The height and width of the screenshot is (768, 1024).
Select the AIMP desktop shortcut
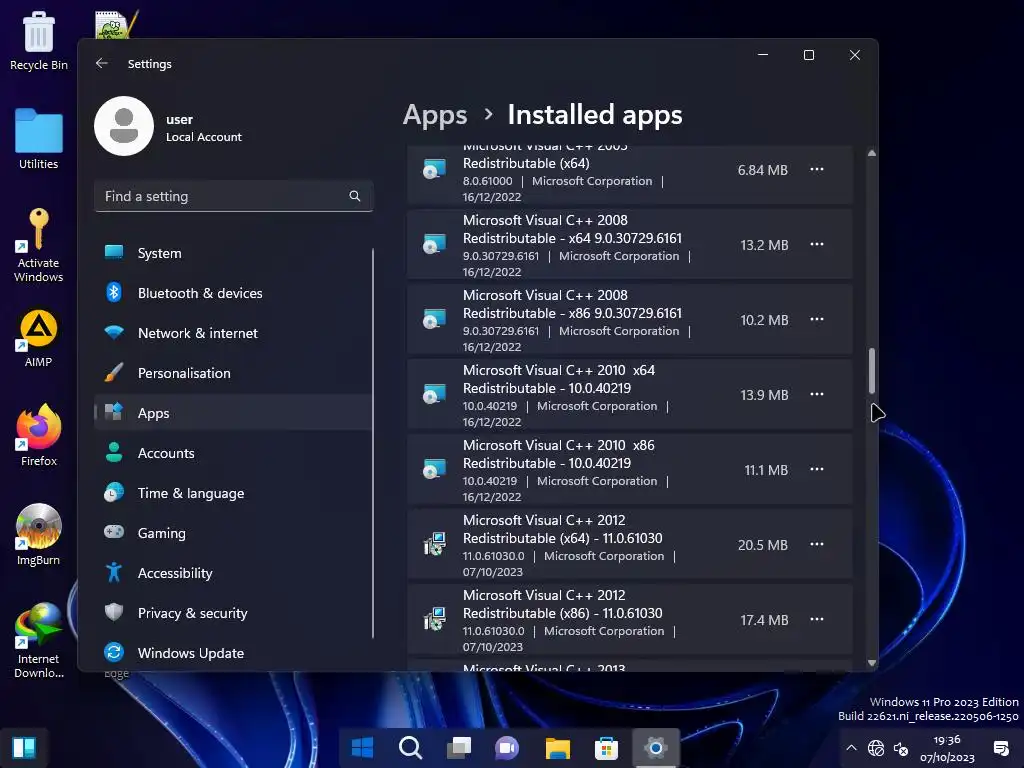(x=39, y=338)
